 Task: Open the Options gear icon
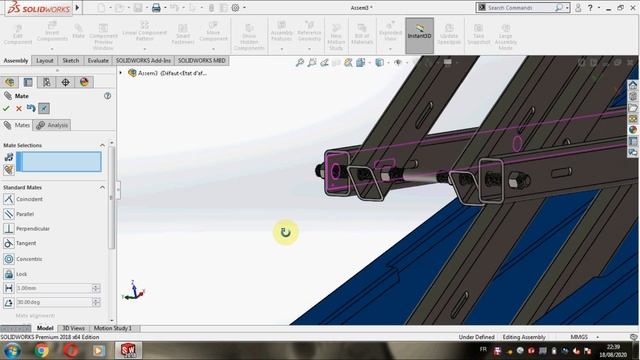(236, 8)
